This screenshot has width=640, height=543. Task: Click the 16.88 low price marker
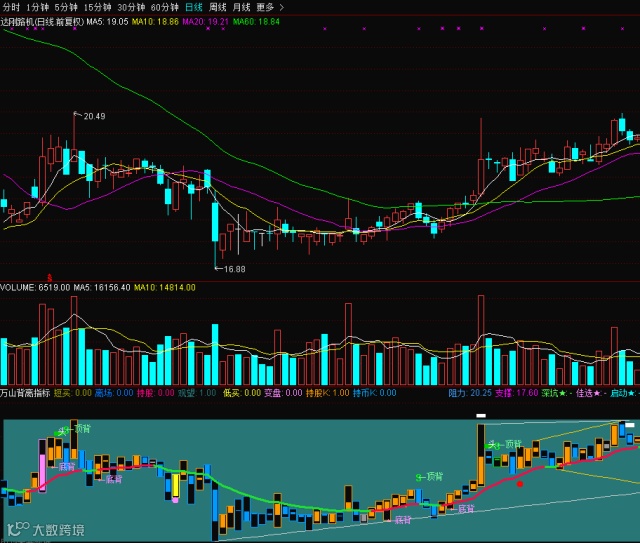tap(235, 269)
